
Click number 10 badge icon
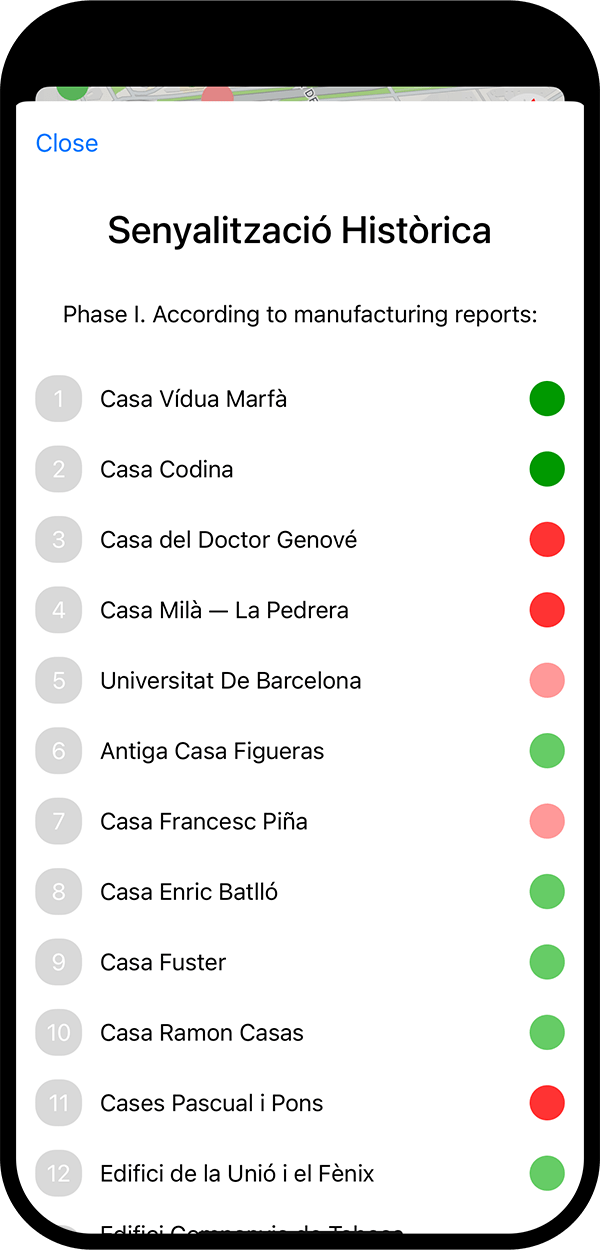coord(59,1033)
